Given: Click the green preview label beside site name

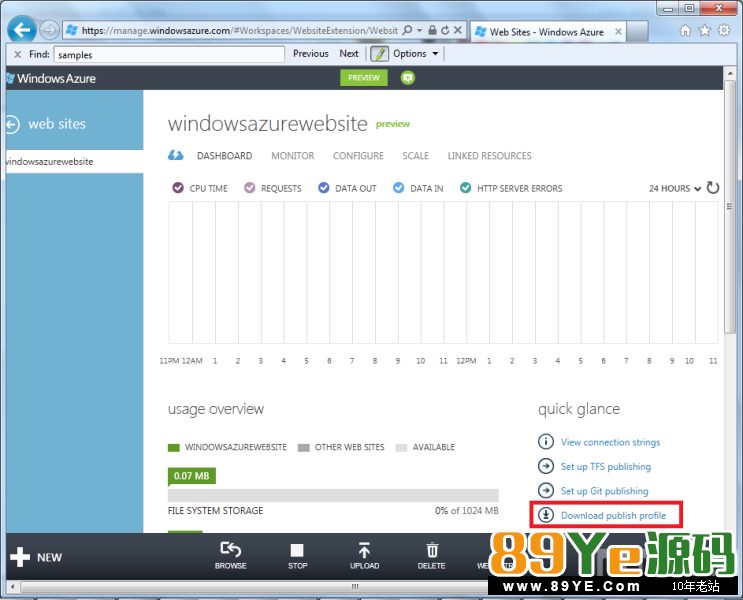Looking at the screenshot, I should coord(392,124).
